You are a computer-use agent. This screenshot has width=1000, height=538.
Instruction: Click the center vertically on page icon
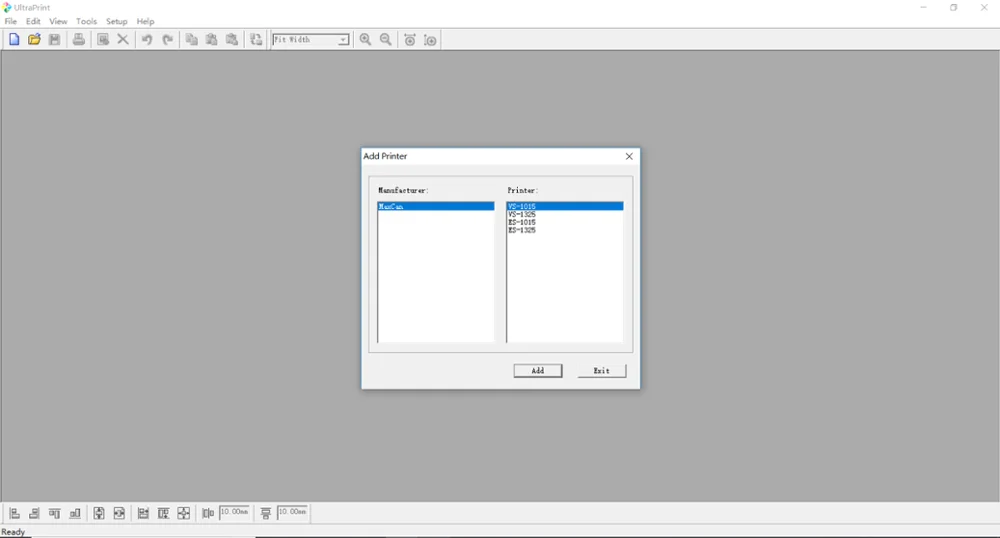[x=99, y=513]
